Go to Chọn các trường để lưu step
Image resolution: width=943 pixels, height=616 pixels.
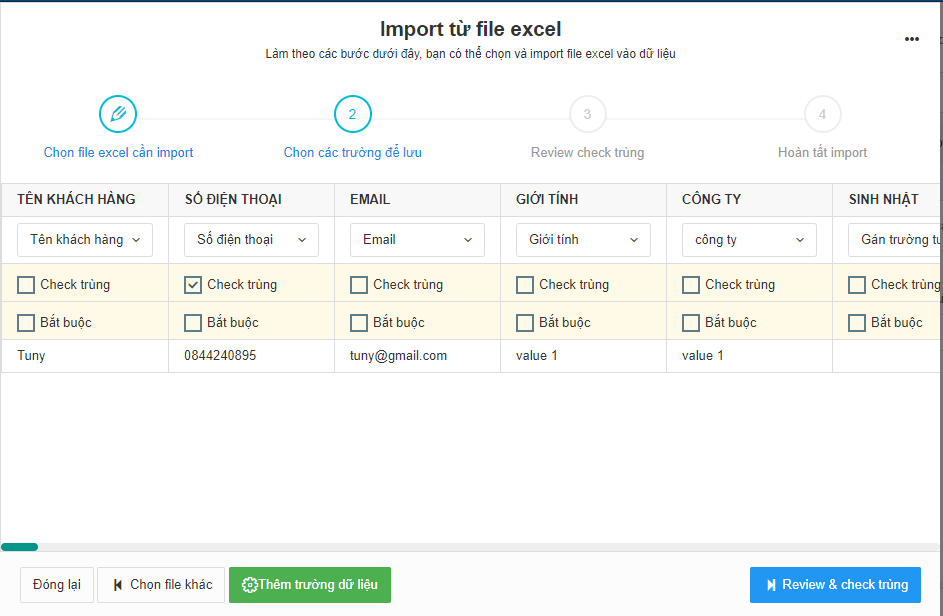pos(352,153)
